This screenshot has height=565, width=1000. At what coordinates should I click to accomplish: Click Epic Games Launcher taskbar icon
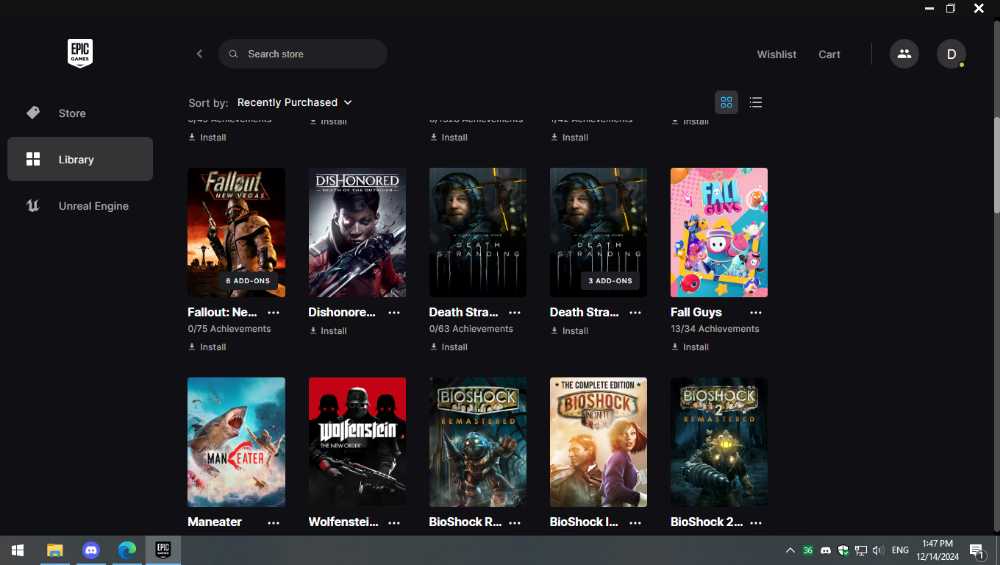point(163,550)
